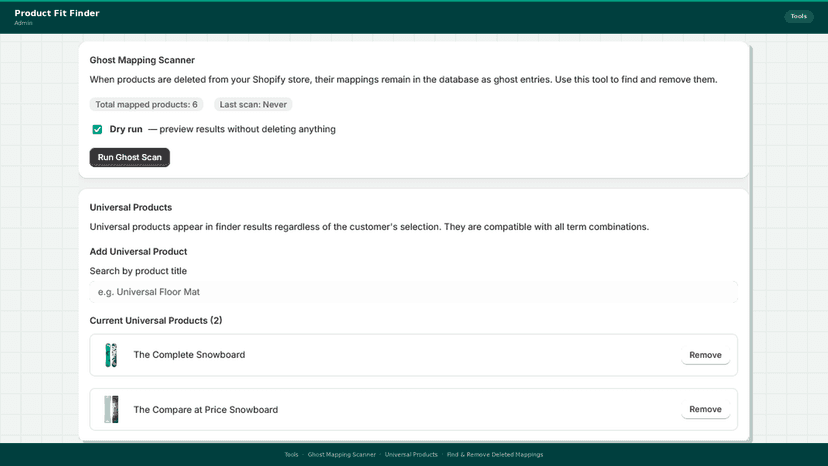Open the Tools pill in the header

click(x=798, y=16)
